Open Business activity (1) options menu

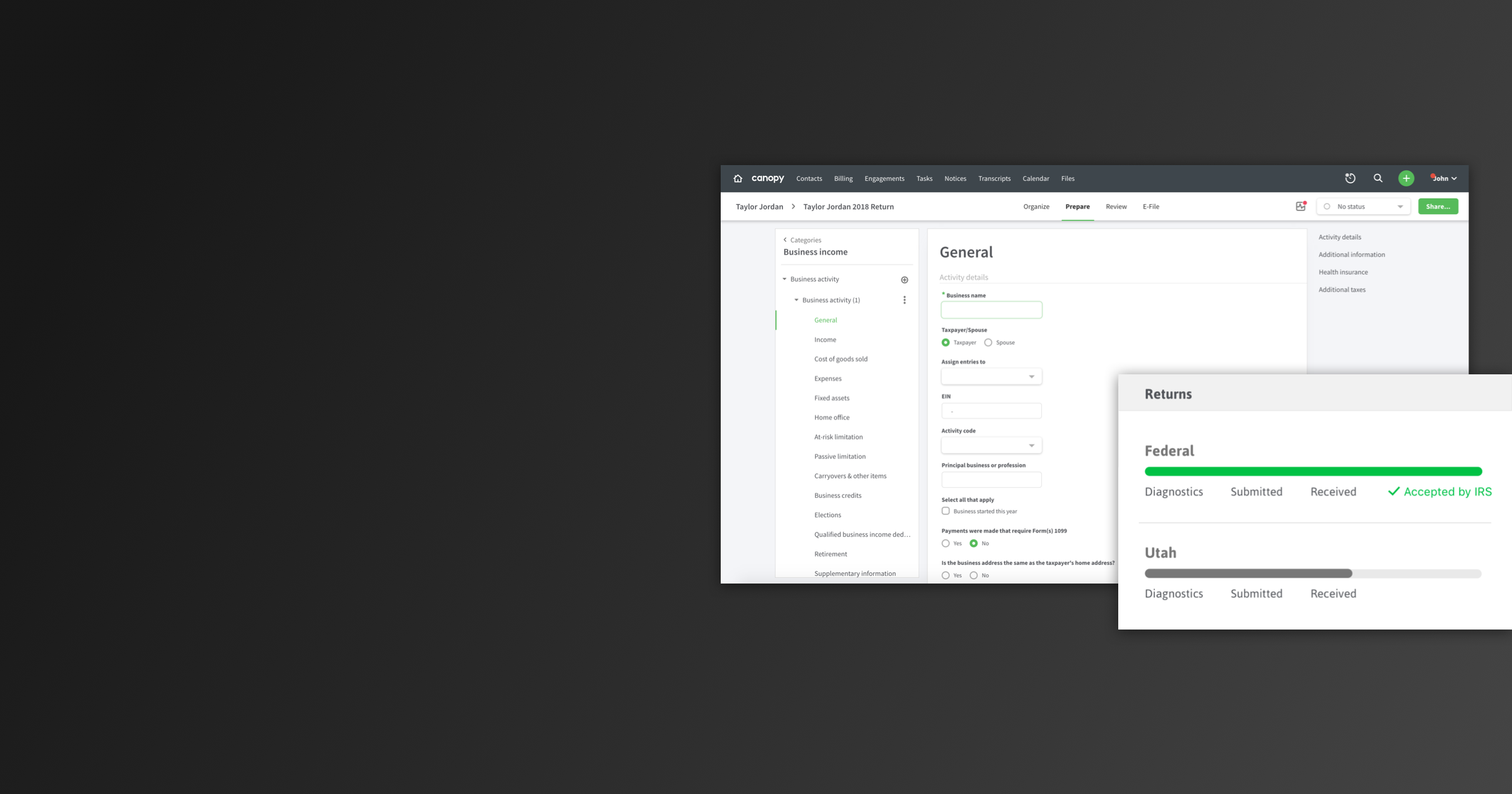pyautogui.click(x=905, y=300)
